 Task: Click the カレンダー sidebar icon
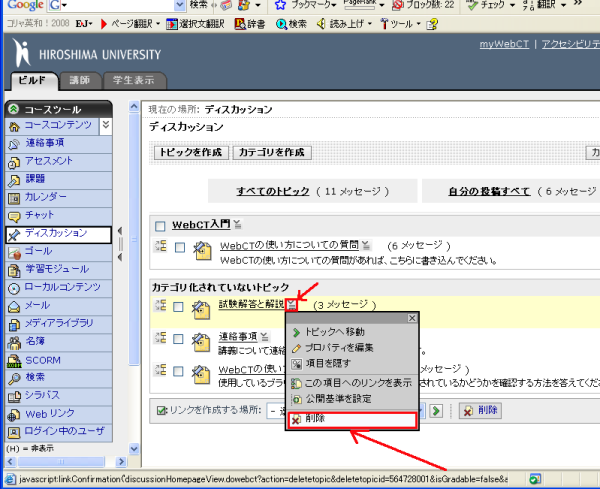coord(14,198)
